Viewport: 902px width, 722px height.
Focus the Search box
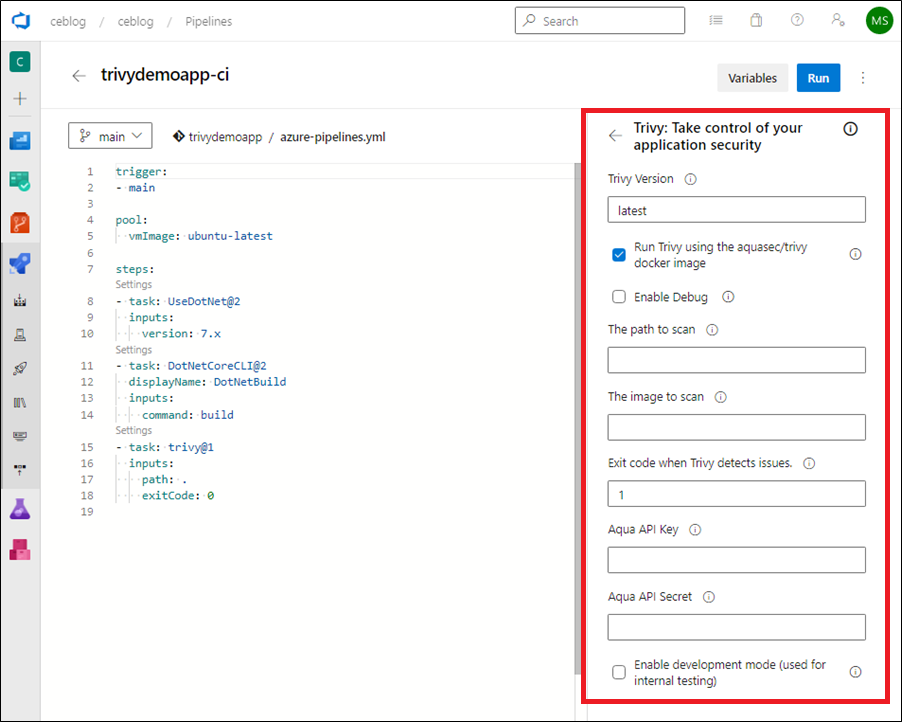[x=600, y=21]
